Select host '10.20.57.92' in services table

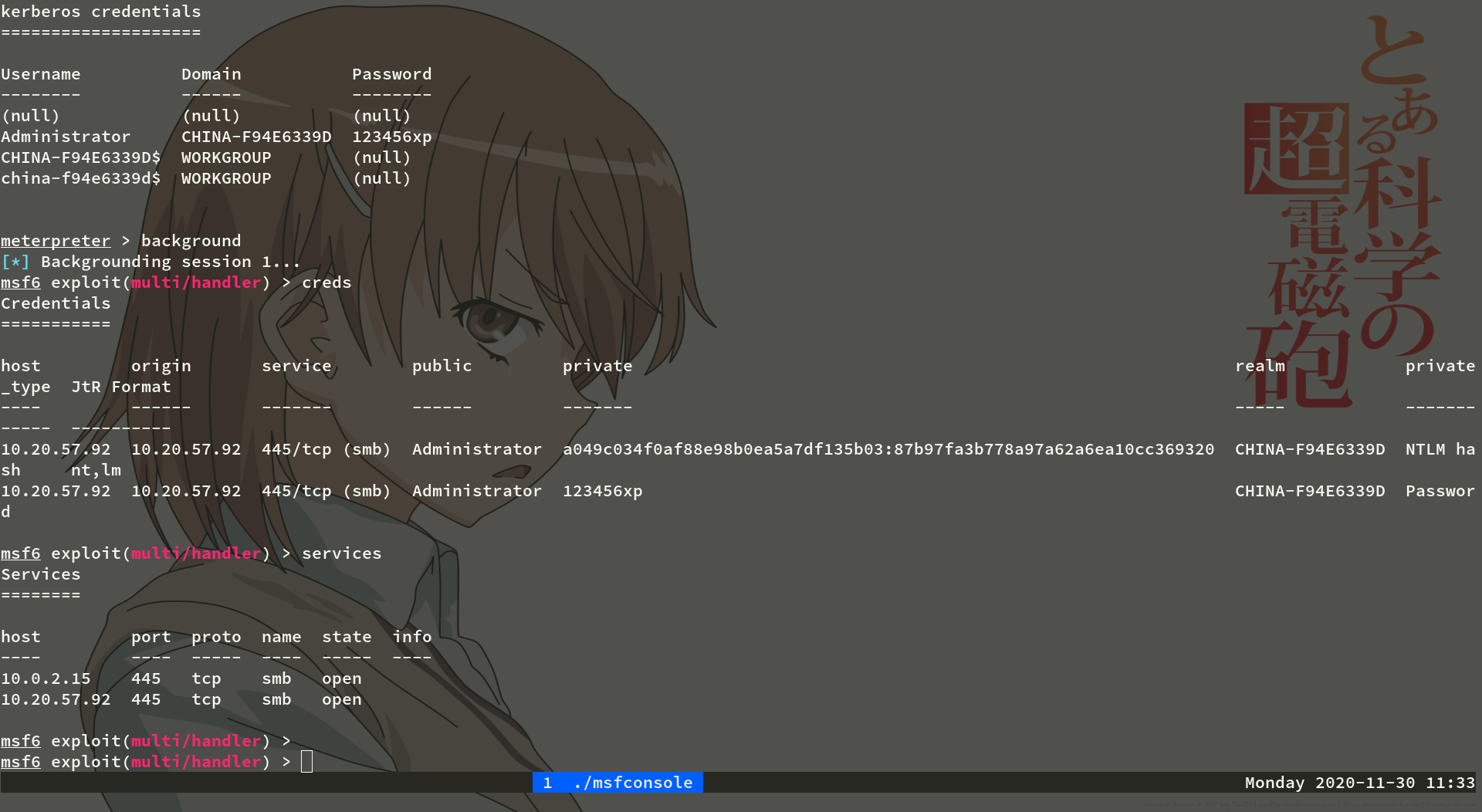pos(56,699)
